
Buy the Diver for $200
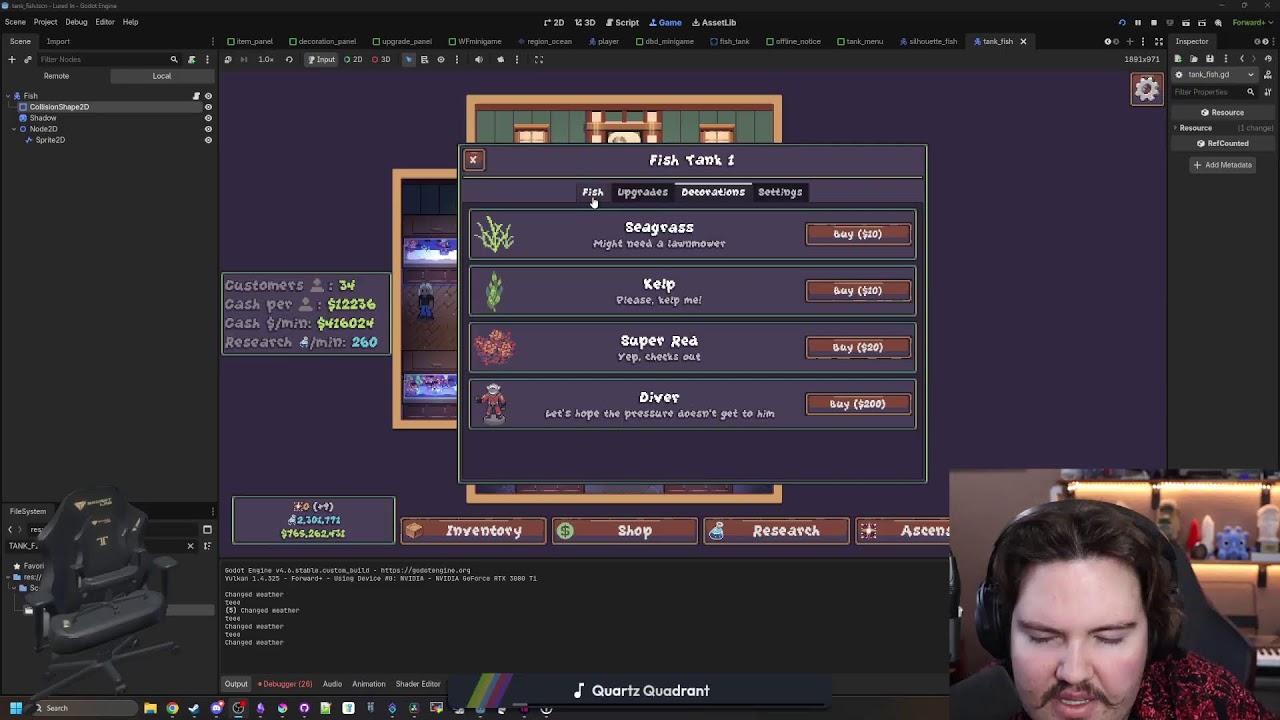tap(858, 404)
